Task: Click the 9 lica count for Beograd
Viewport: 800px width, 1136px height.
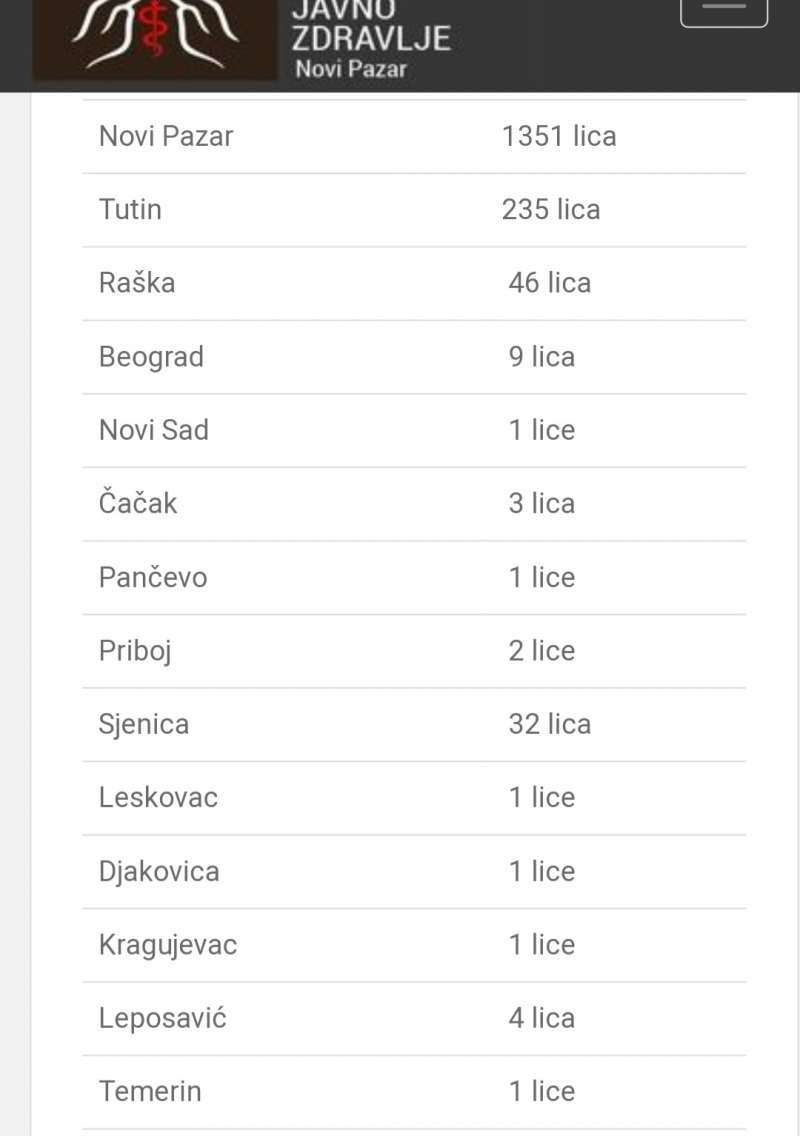Action: click(x=542, y=357)
